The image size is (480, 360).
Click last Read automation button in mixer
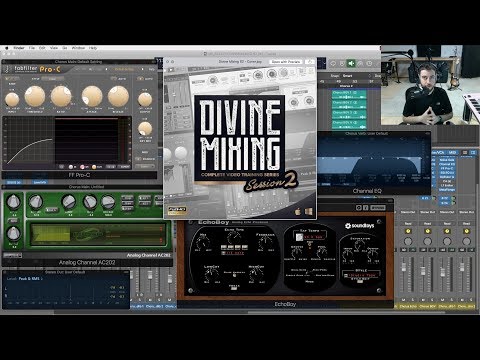(x=466, y=223)
